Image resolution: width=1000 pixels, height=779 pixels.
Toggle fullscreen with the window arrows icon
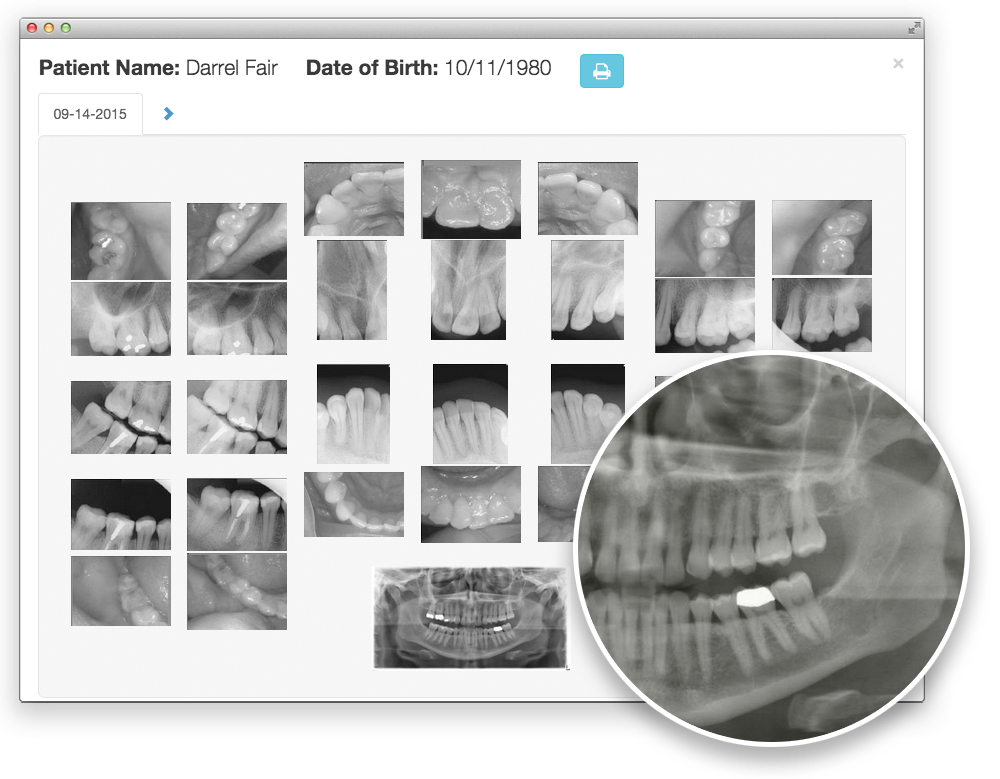click(x=915, y=27)
